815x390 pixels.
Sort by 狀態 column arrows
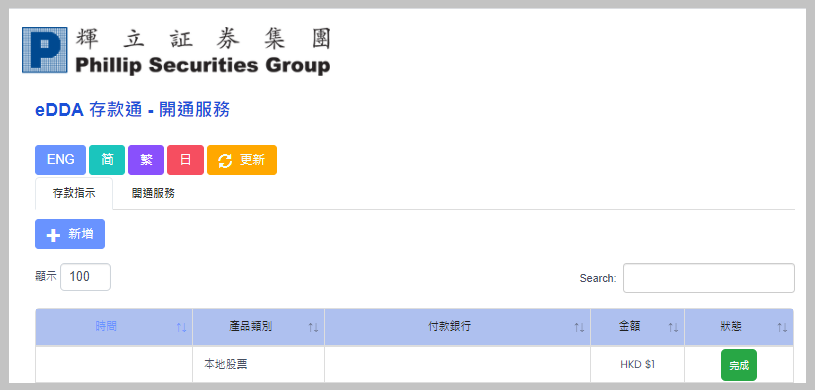tap(782, 328)
